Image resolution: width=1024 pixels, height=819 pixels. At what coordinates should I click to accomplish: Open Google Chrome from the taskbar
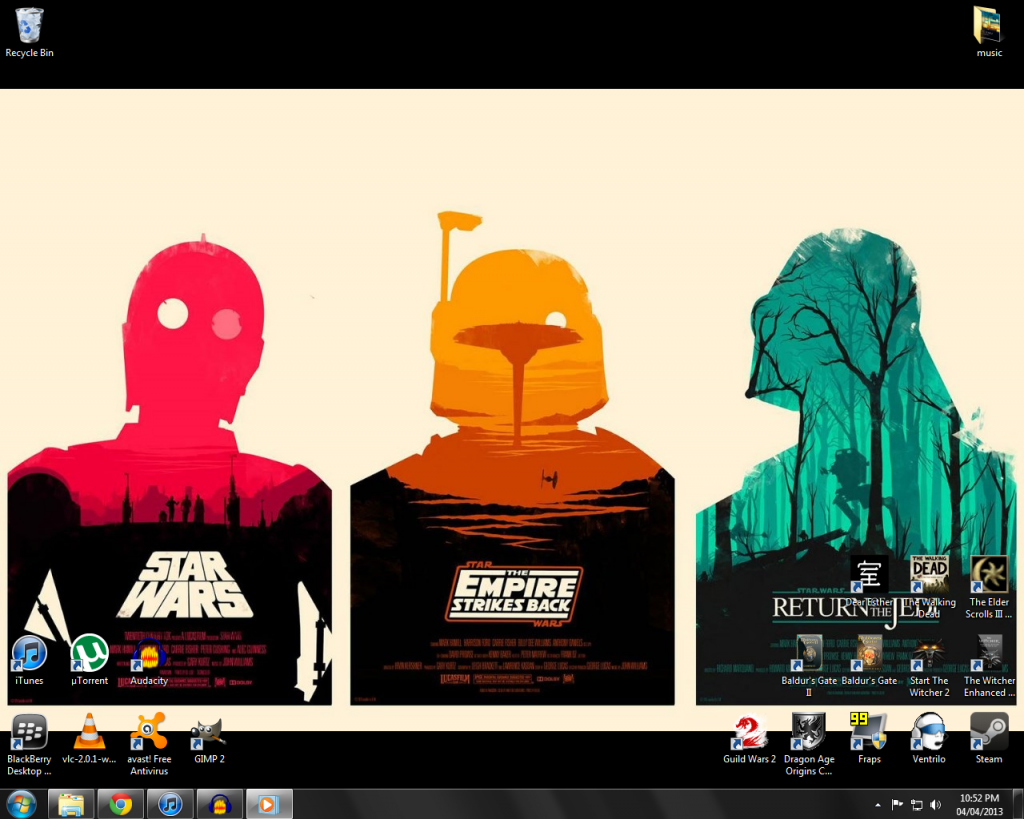[x=121, y=804]
